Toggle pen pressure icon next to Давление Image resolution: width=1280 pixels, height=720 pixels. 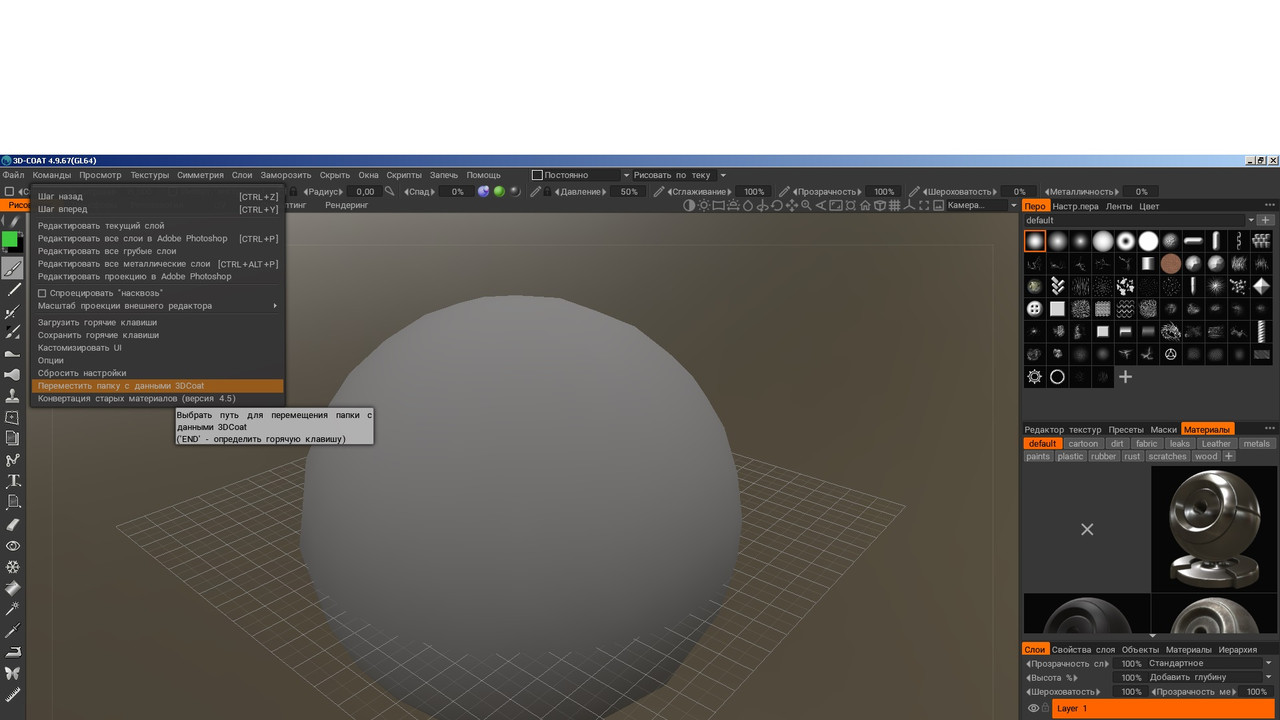click(536, 191)
